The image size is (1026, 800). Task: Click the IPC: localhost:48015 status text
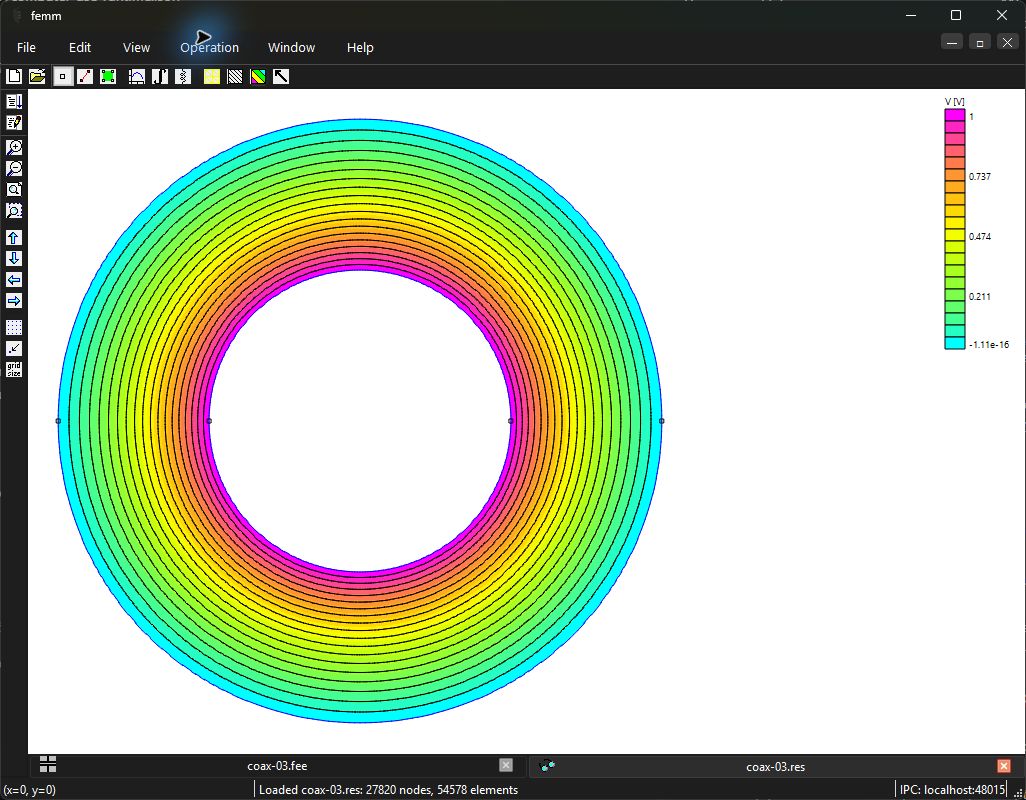[x=952, y=790]
